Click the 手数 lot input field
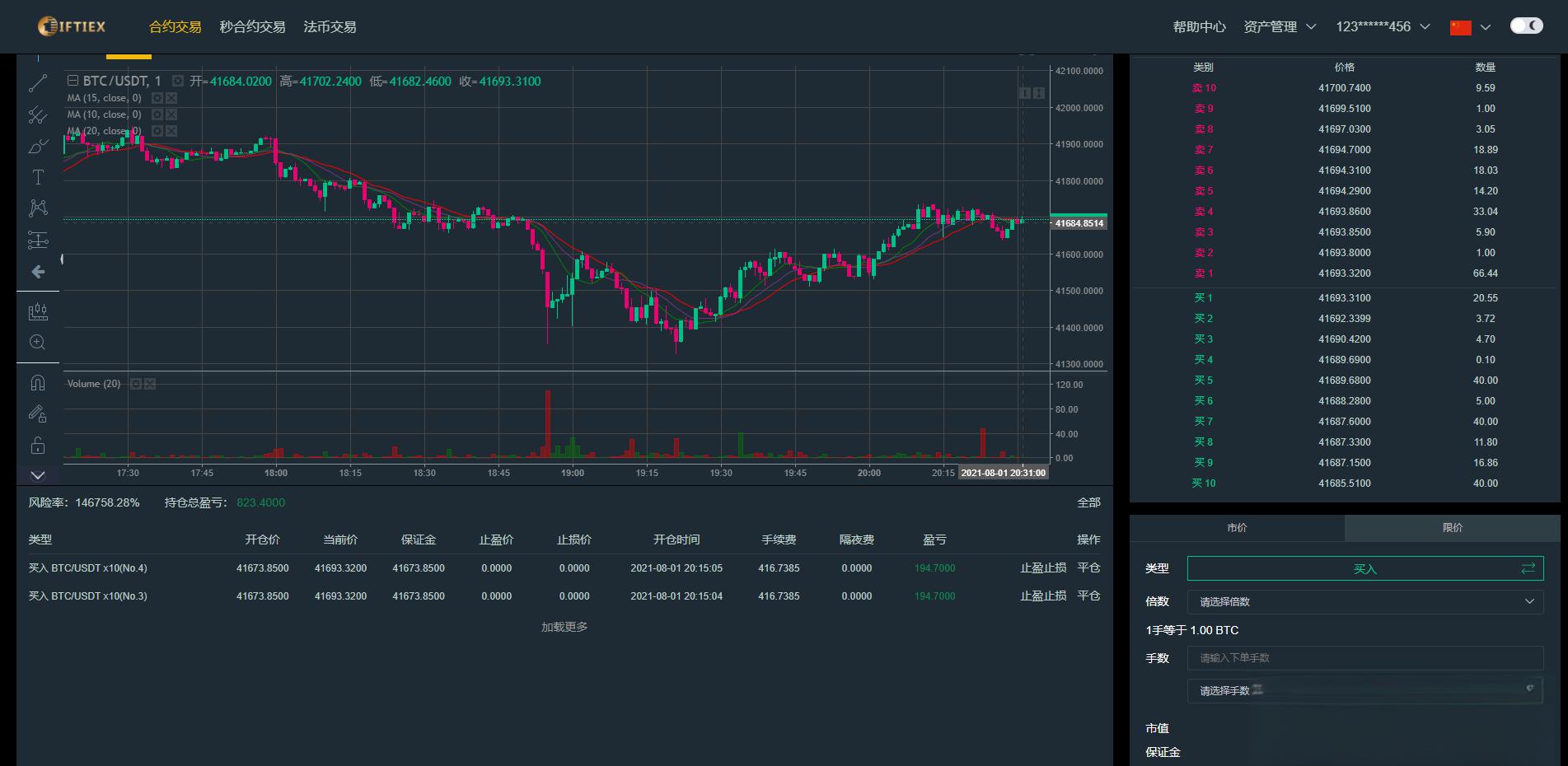The height and width of the screenshot is (766, 1568). point(1364,658)
